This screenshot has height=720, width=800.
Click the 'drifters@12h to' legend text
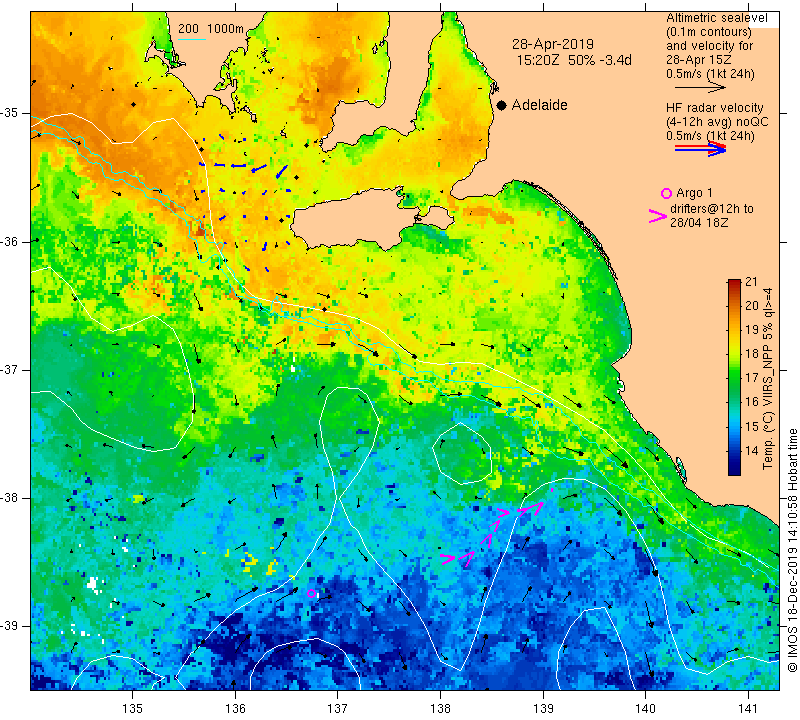711,209
